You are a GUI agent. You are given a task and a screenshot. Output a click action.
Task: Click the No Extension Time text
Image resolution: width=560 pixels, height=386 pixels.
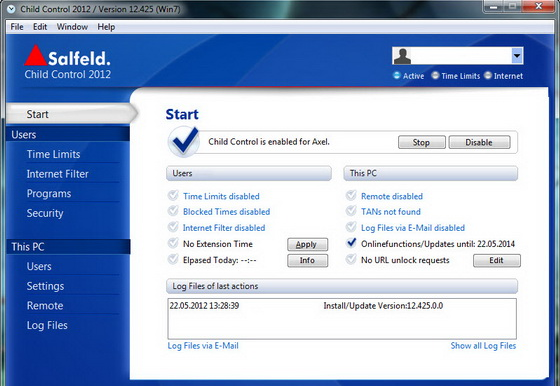tap(218, 244)
